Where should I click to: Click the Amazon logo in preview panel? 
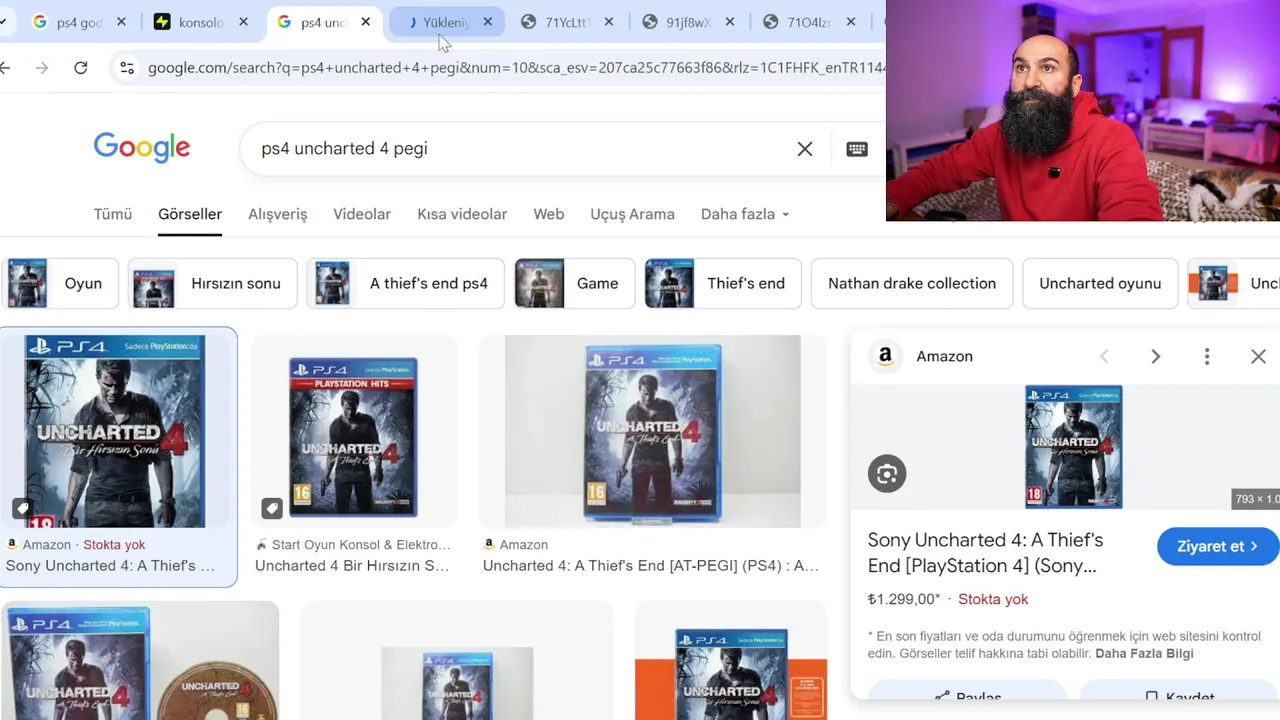point(885,356)
